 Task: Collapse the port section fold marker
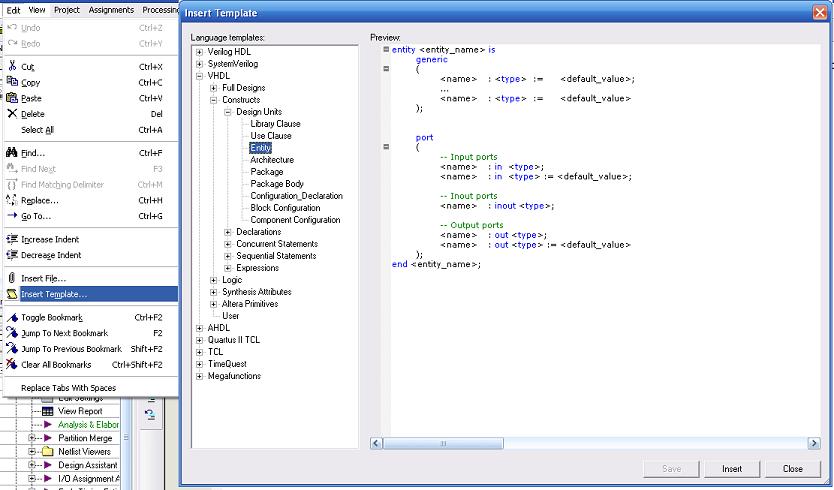[386, 147]
